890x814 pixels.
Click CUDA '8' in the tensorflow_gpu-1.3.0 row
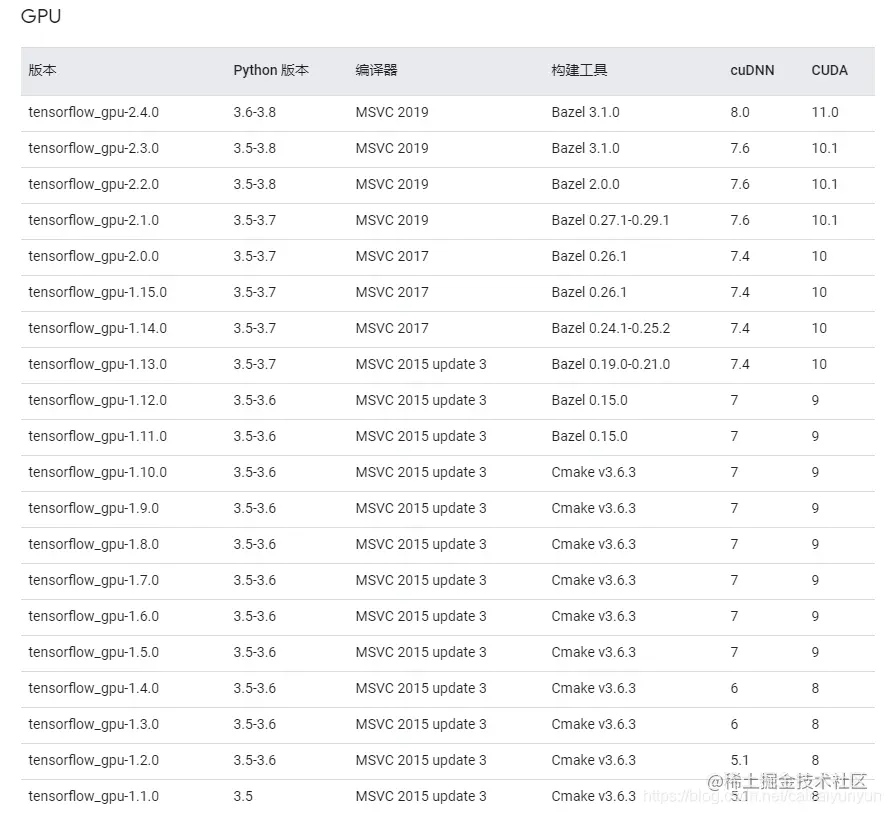[815, 724]
